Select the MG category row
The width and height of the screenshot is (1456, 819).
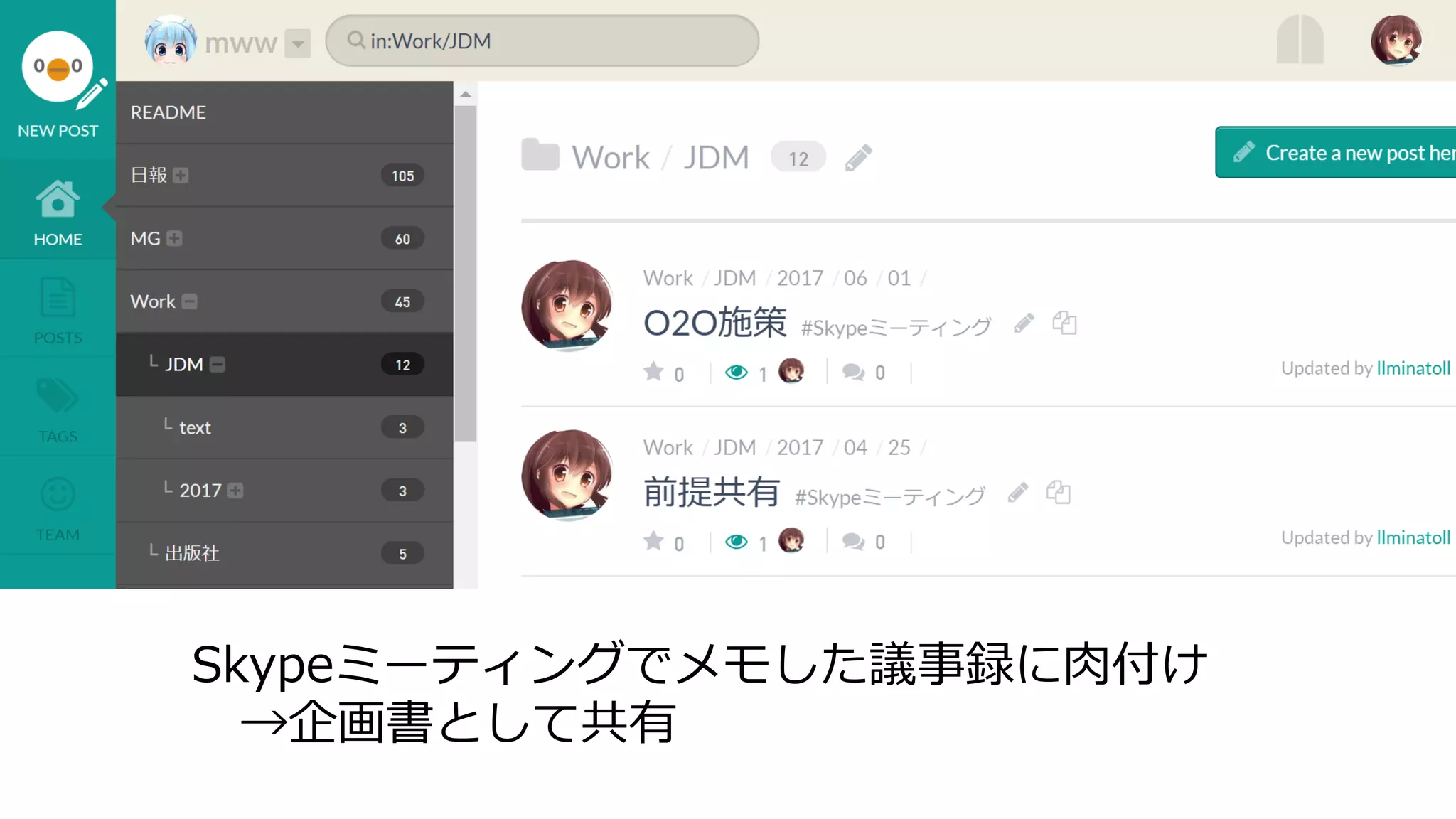point(284,239)
